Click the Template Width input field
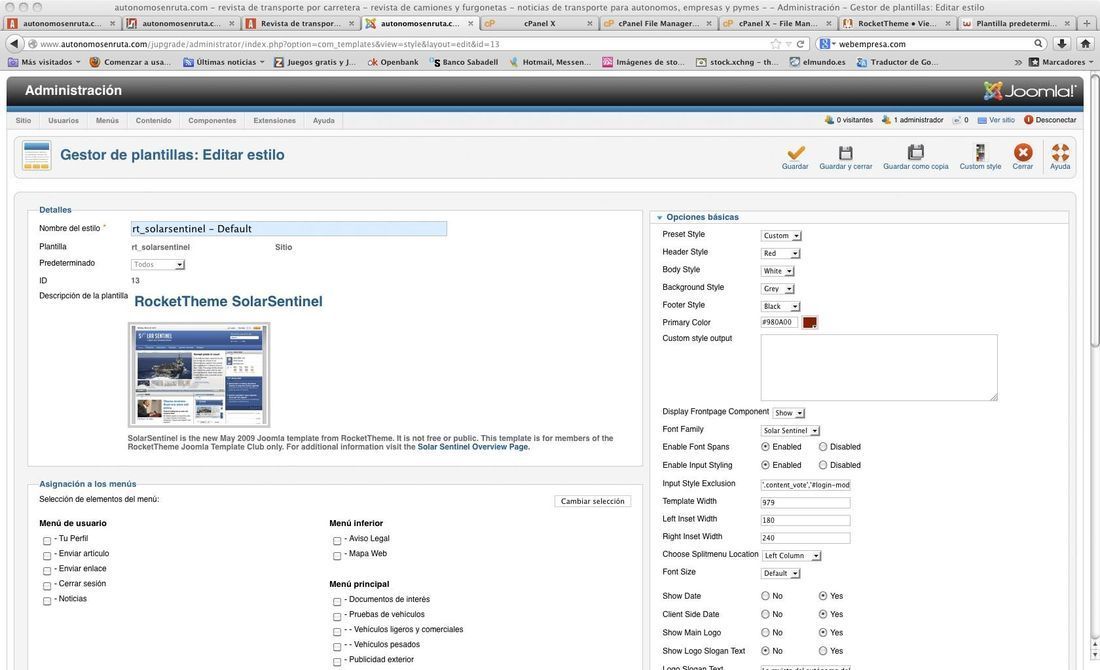 coord(805,502)
